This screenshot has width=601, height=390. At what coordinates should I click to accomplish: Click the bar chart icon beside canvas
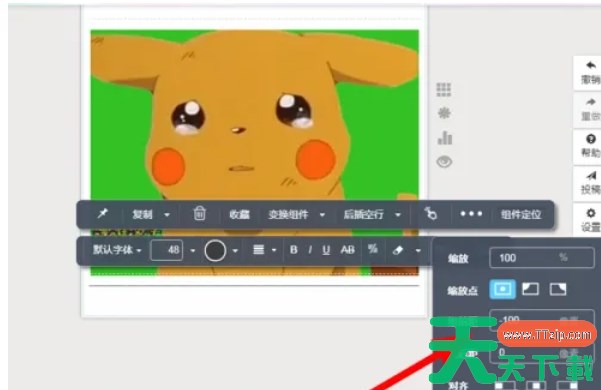445,138
